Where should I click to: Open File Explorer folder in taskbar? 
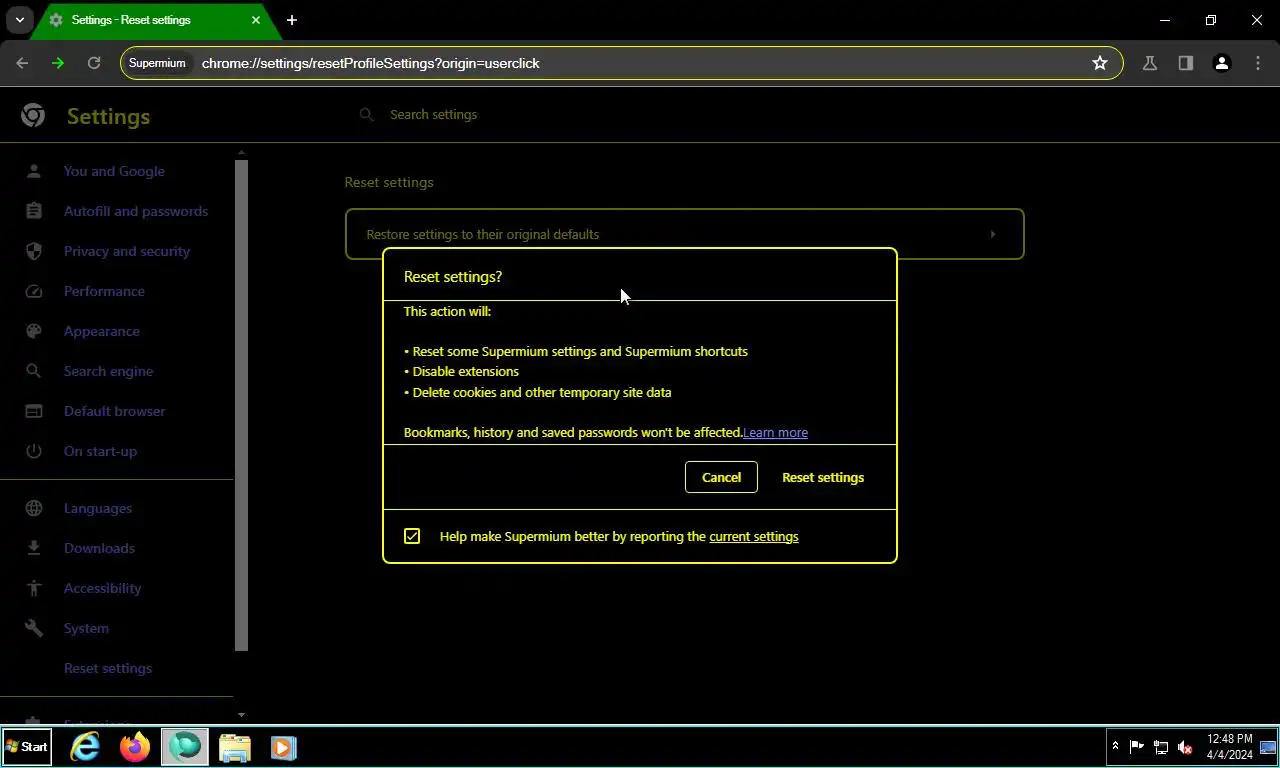235,747
